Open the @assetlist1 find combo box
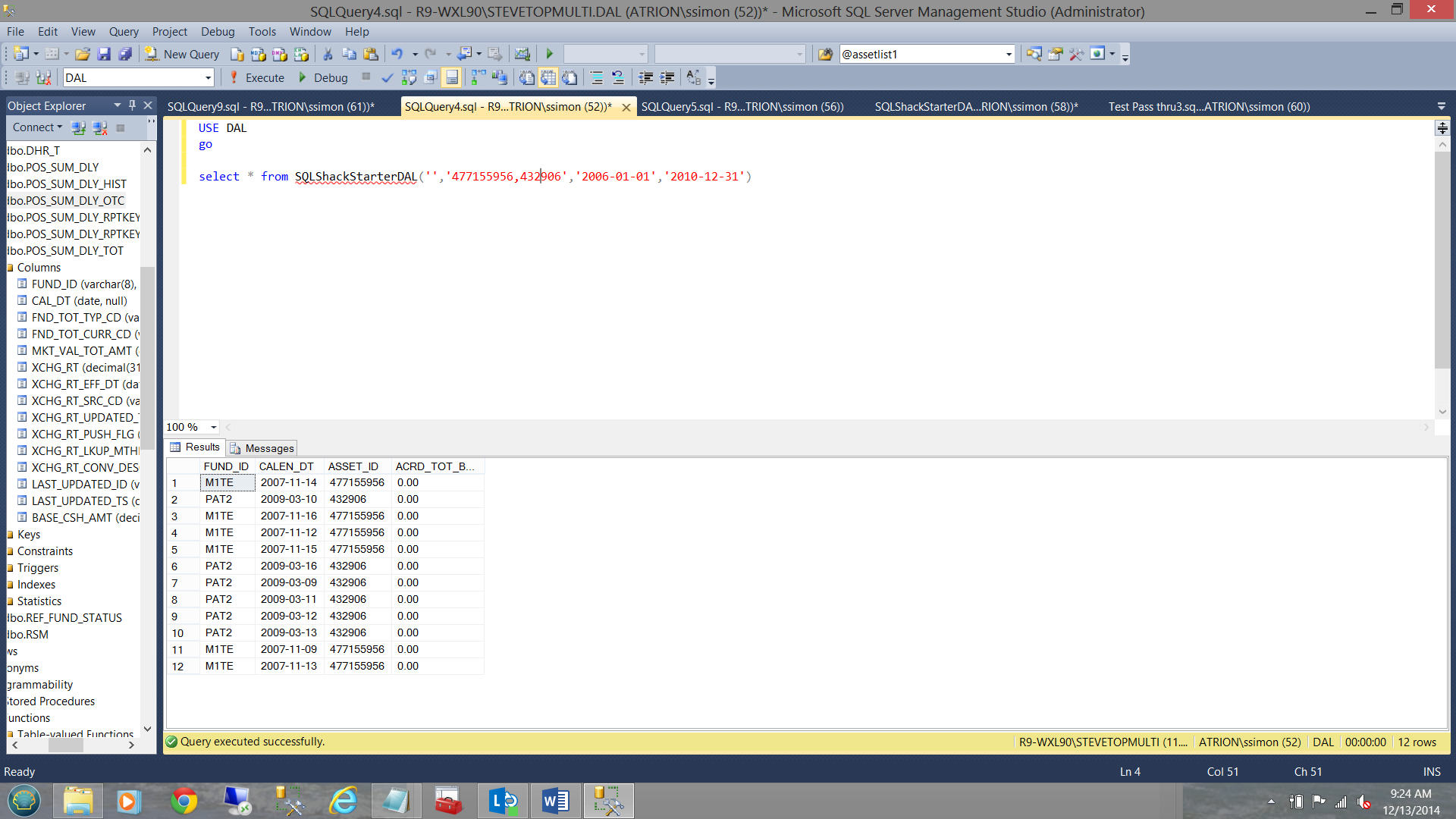 point(1009,54)
